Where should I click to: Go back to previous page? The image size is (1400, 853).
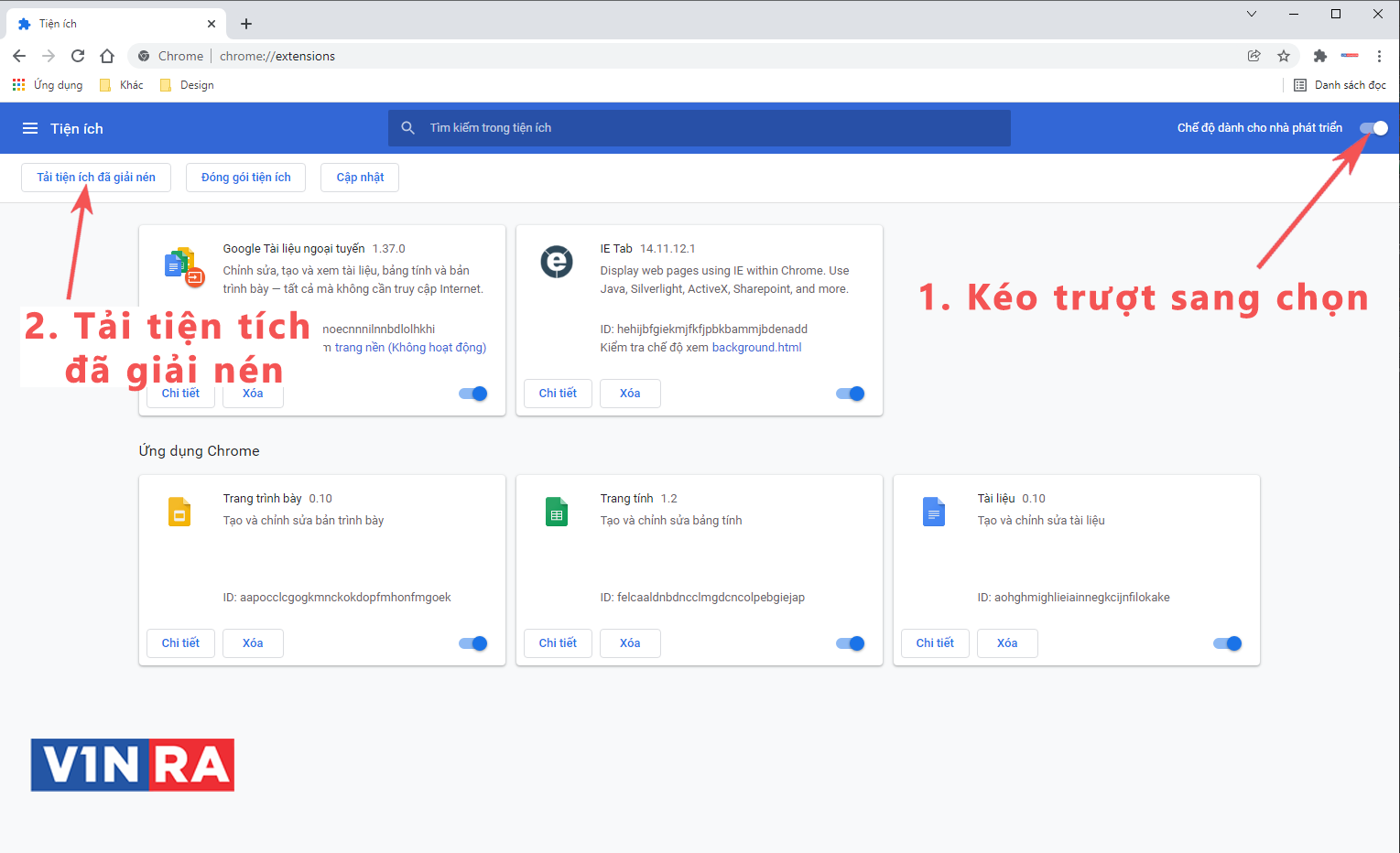(x=19, y=56)
